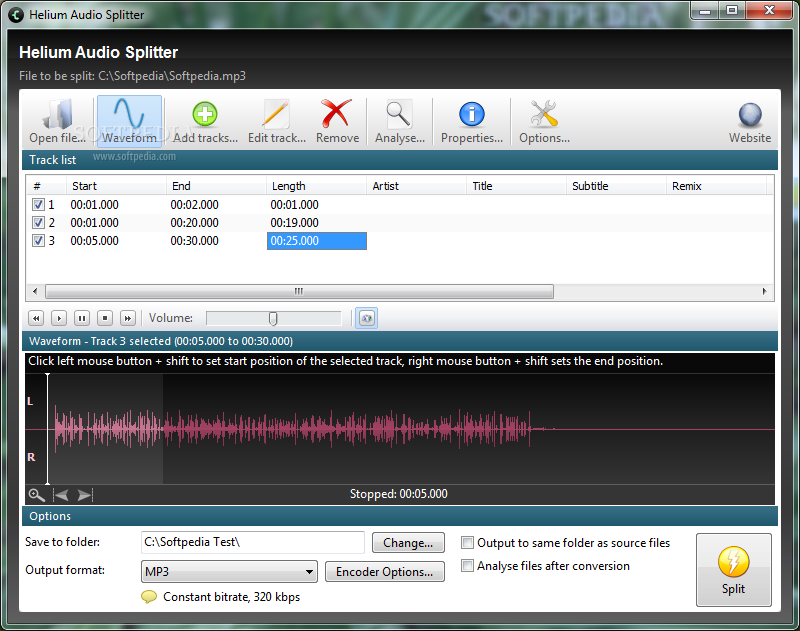Click Constant bitrate, 320 kbps text
This screenshot has width=800, height=631.
click(232, 597)
